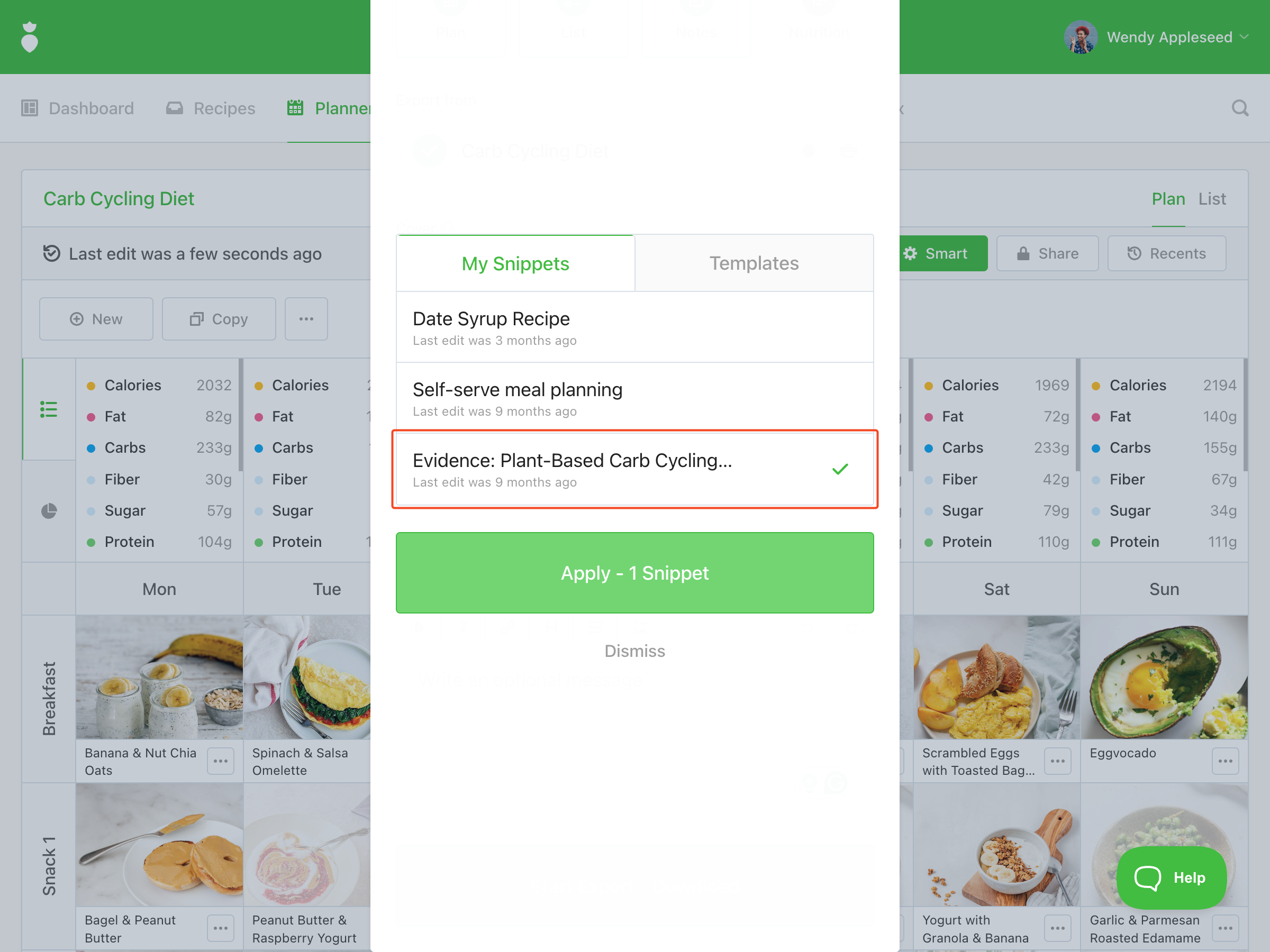Switch to the Templates tab

754,263
